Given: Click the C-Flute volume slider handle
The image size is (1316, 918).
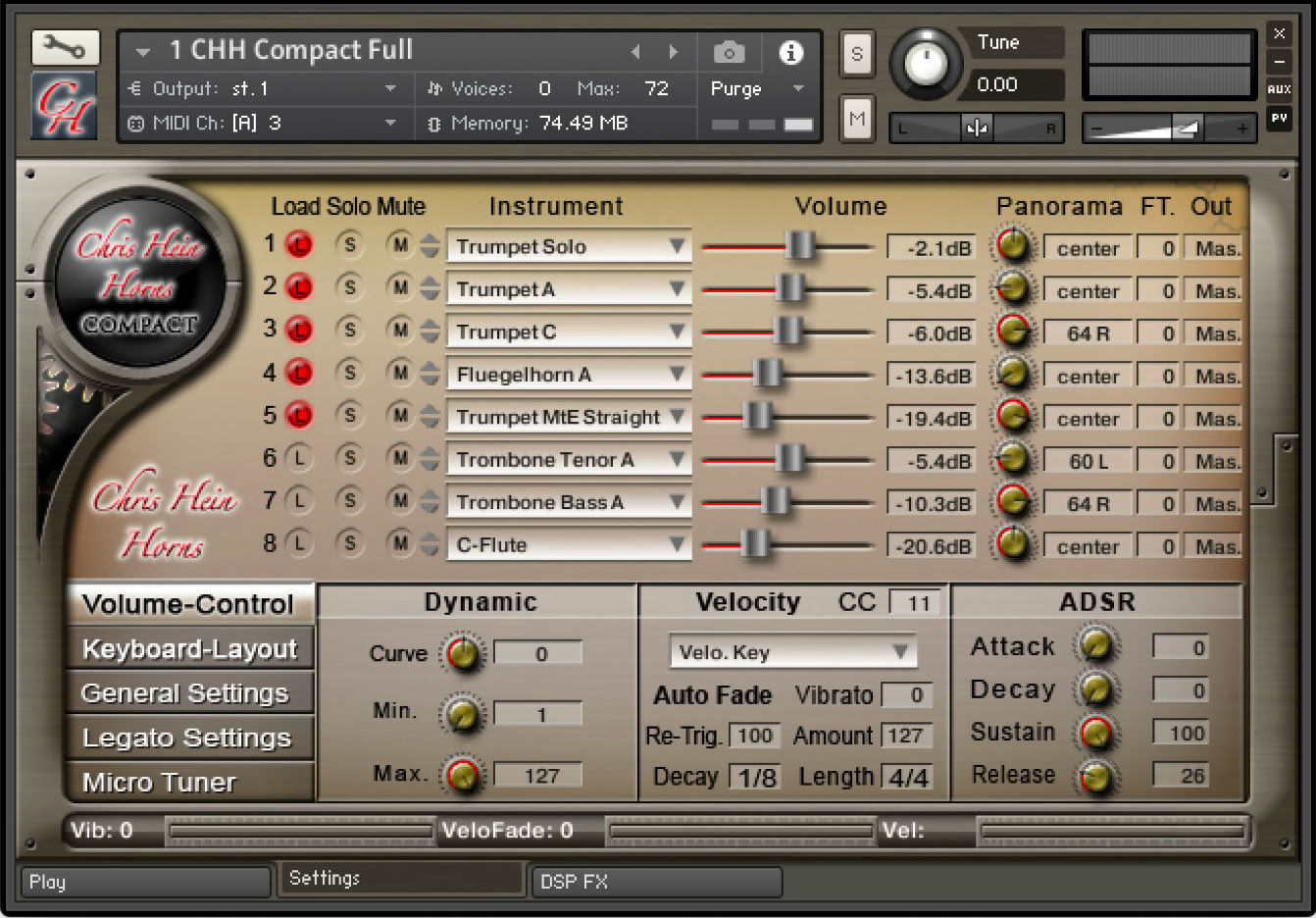Looking at the screenshot, I should pos(754,543).
